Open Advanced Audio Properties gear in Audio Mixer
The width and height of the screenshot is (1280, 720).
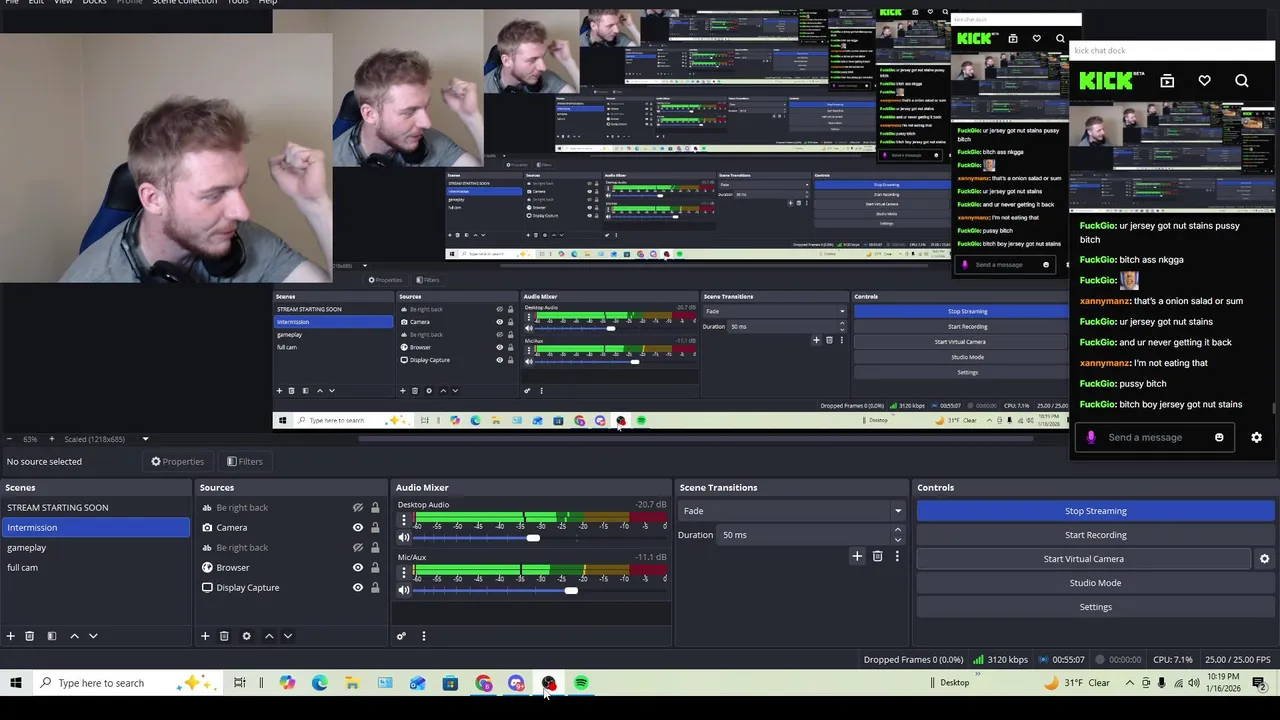(401, 636)
